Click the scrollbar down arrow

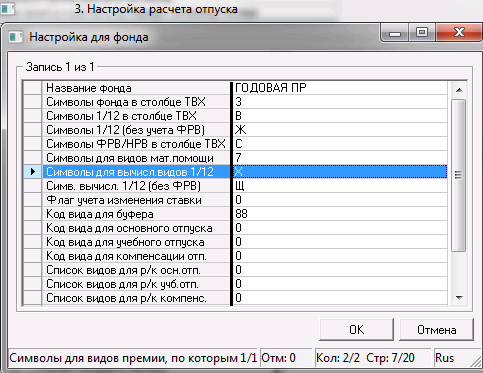459,298
